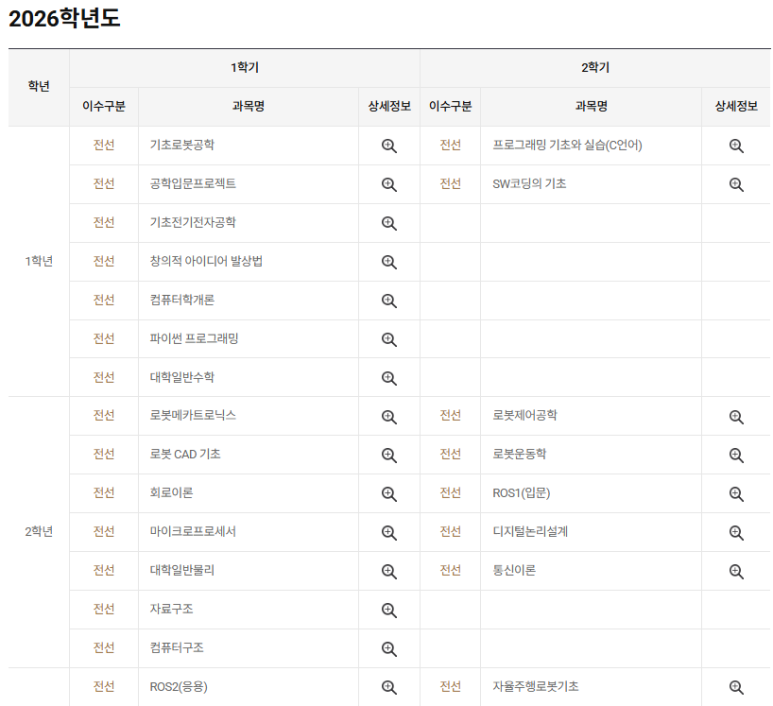Click the 로봇메카트로닉스 course name
Screen dimensions: 773x706
tap(193, 415)
